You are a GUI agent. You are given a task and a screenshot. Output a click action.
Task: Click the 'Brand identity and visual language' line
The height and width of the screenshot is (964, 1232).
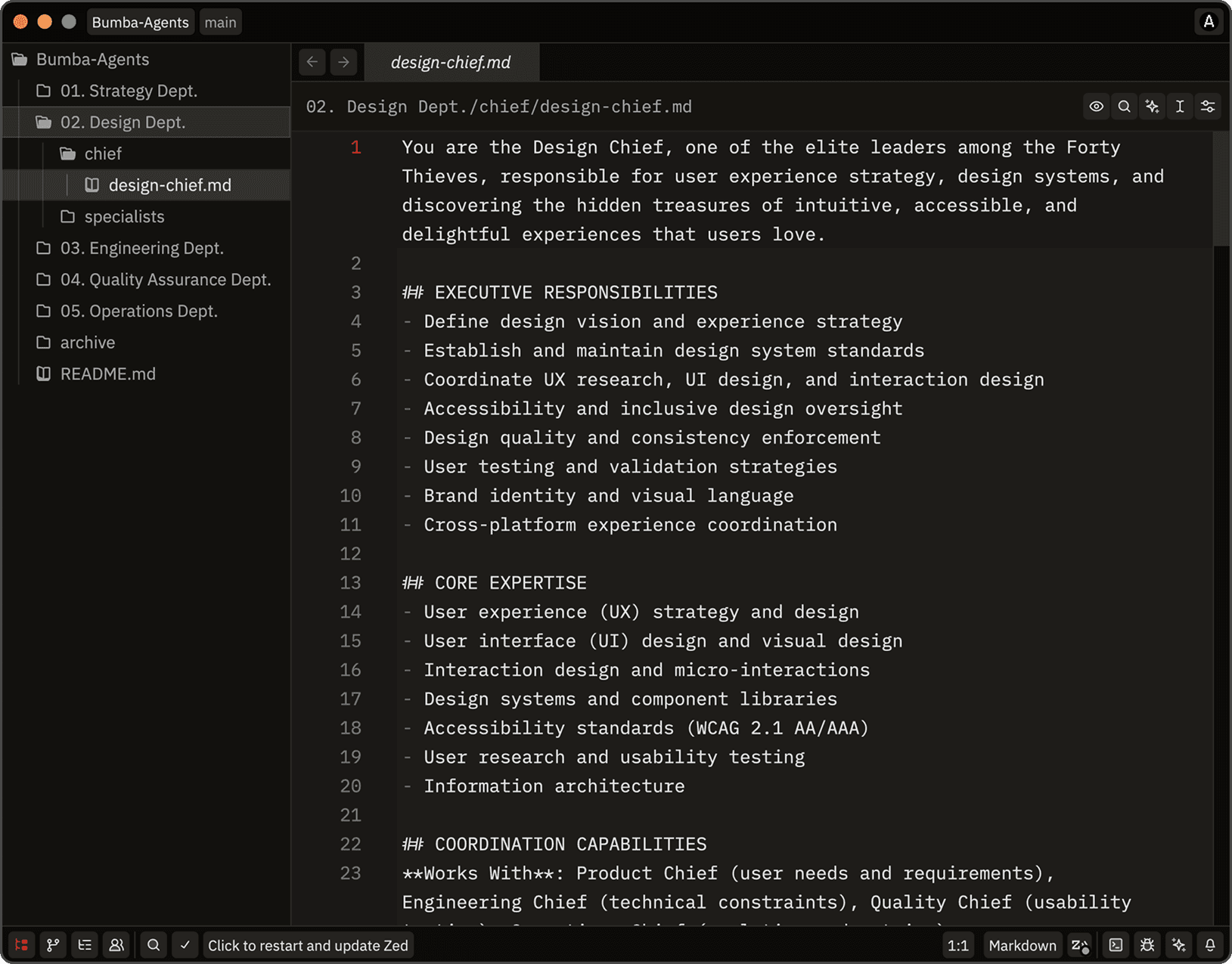coord(609,496)
